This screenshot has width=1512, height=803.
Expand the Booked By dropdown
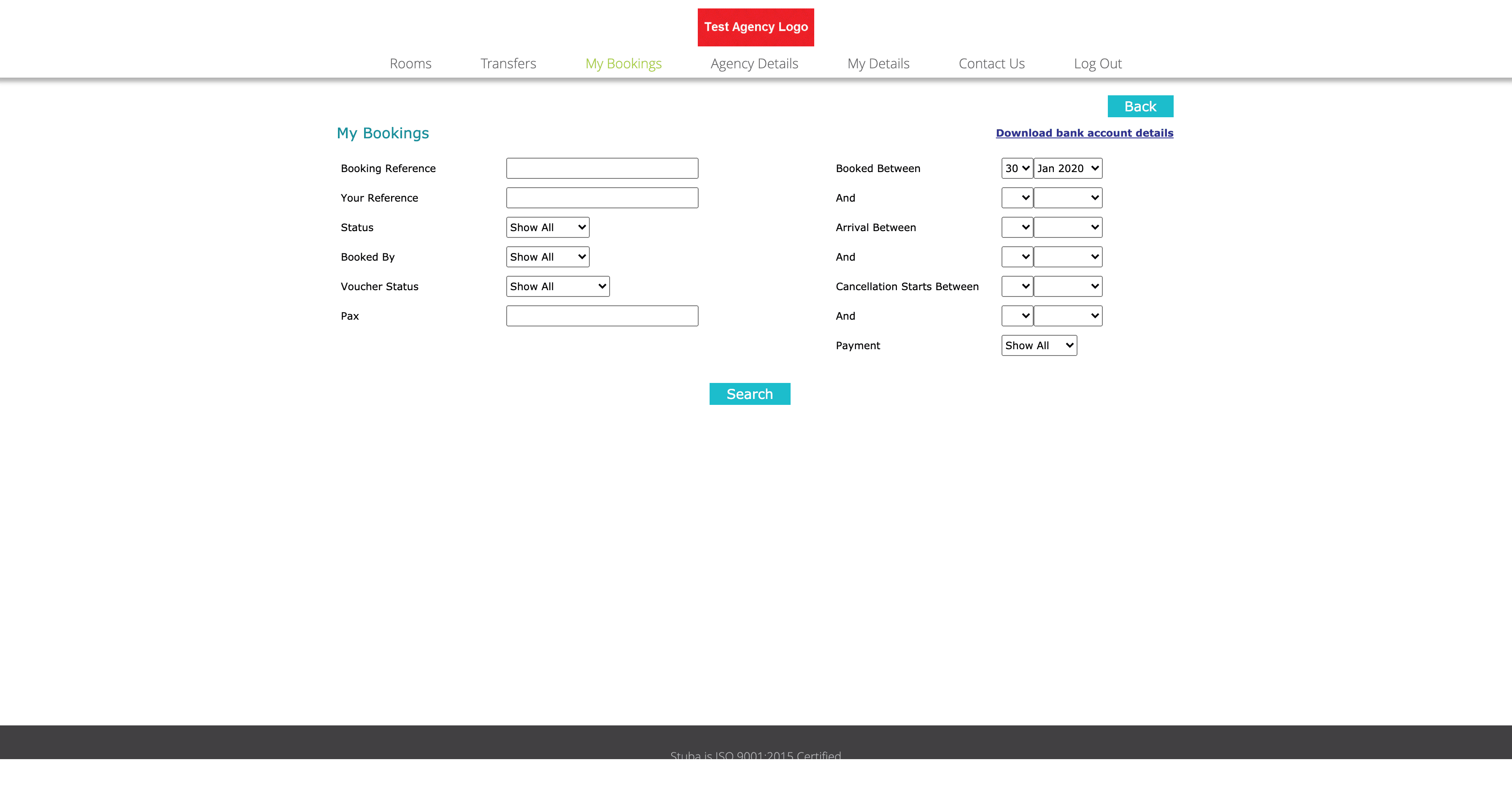(x=547, y=257)
